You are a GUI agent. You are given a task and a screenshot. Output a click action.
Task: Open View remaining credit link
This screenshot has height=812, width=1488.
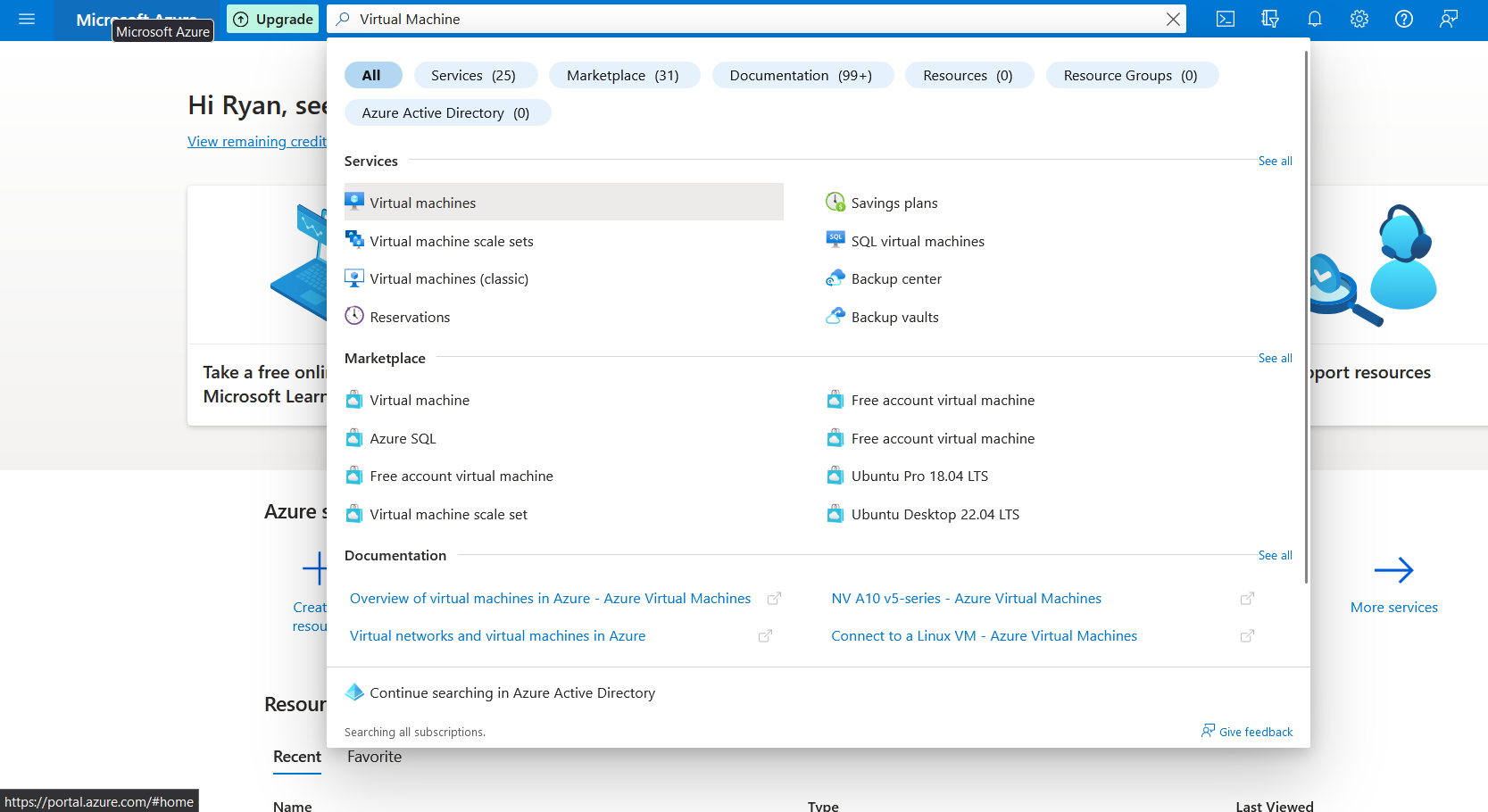(257, 141)
